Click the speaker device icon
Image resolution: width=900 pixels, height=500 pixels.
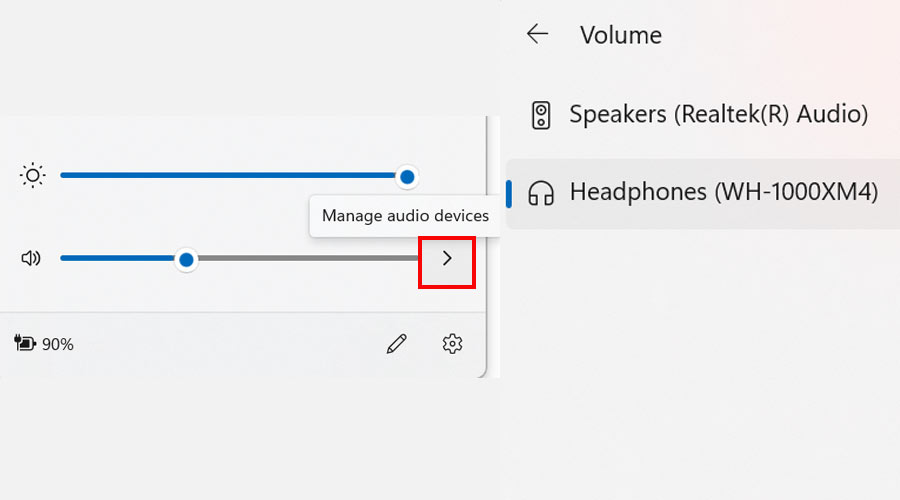coord(541,115)
